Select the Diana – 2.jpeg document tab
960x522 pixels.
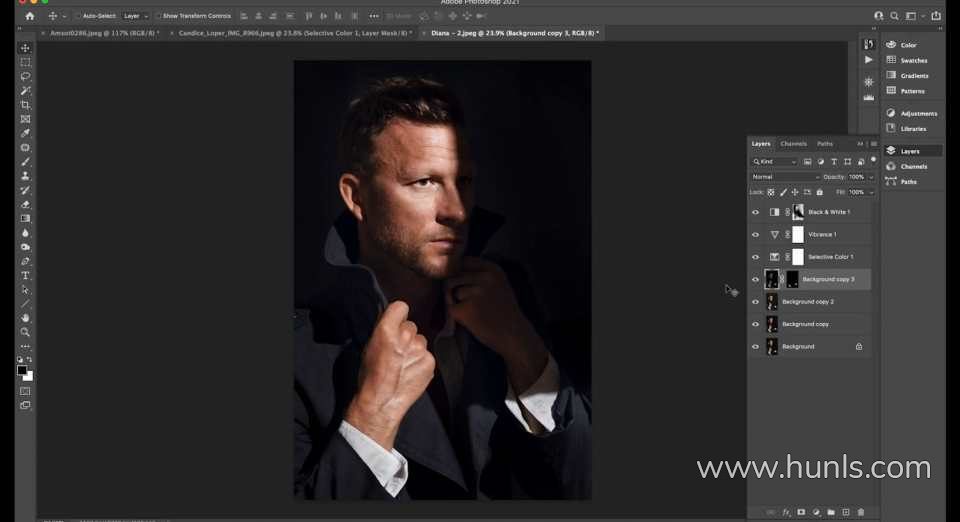514,33
